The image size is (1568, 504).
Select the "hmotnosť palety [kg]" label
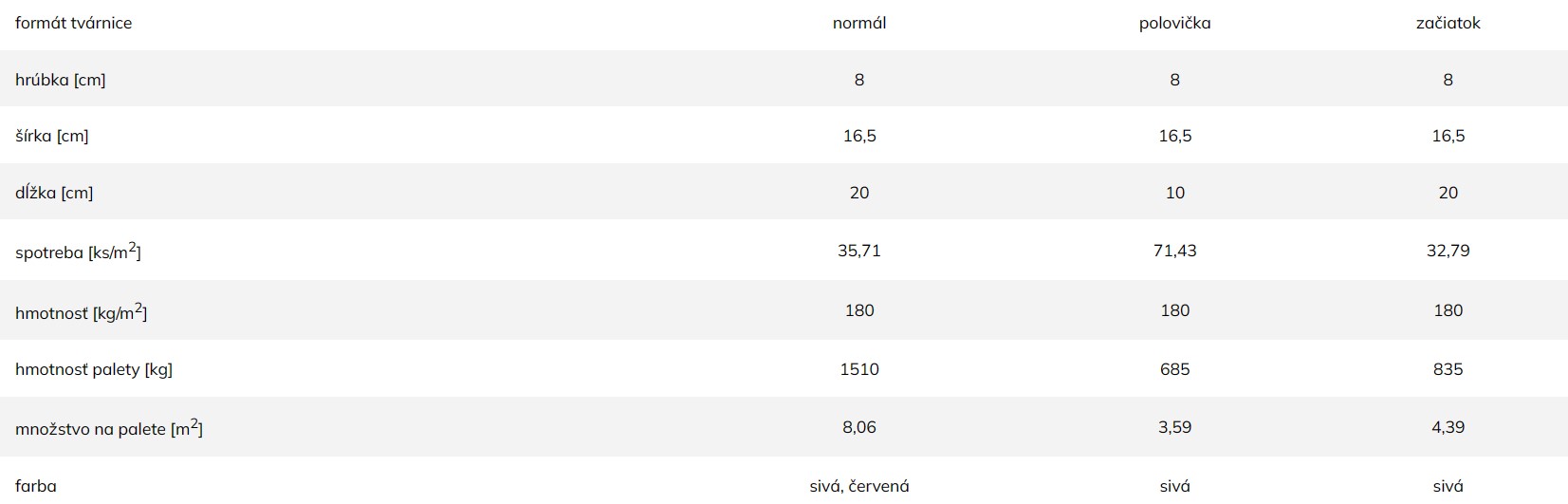pos(94,370)
